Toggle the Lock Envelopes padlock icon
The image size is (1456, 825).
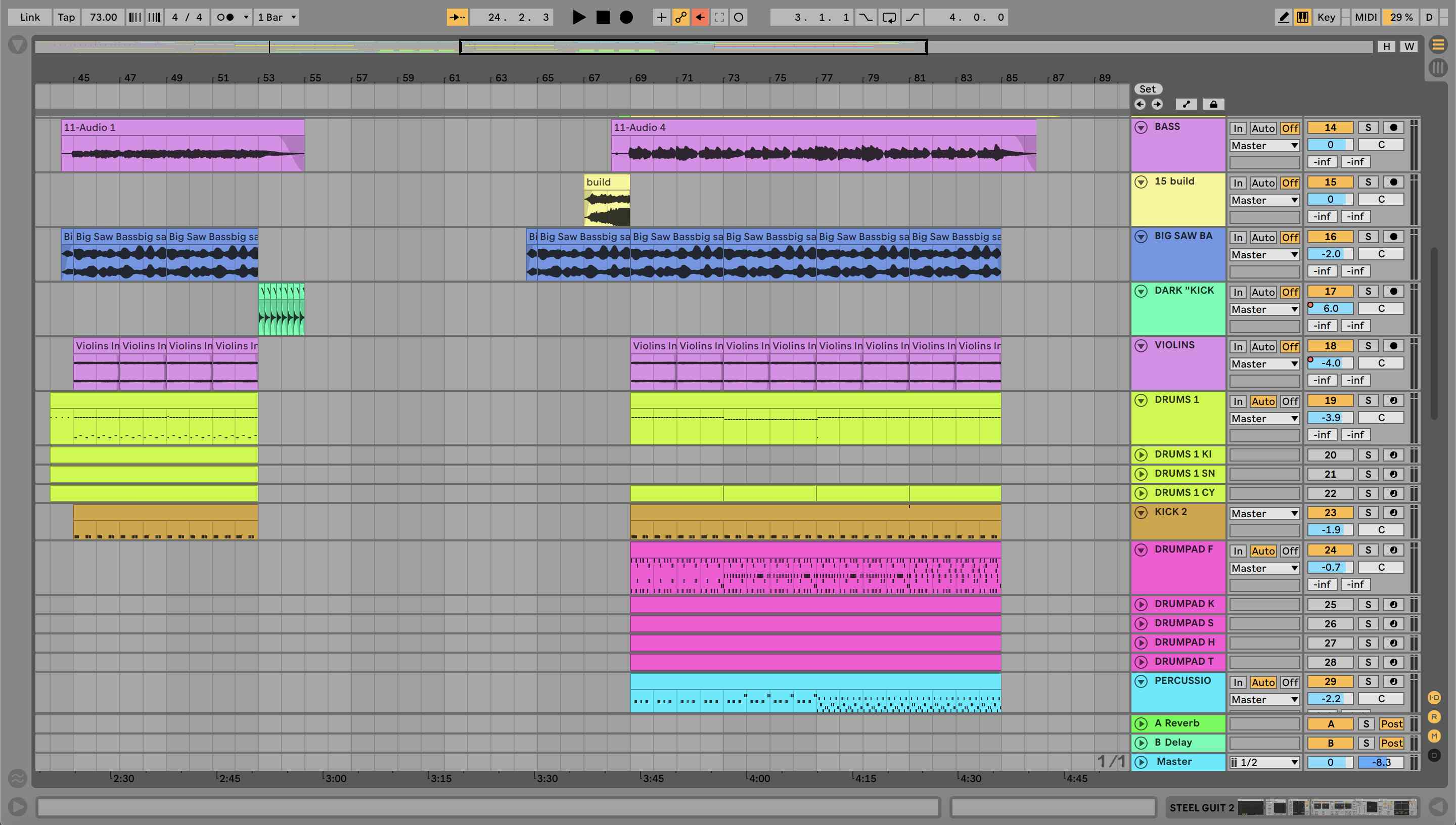[1213, 104]
